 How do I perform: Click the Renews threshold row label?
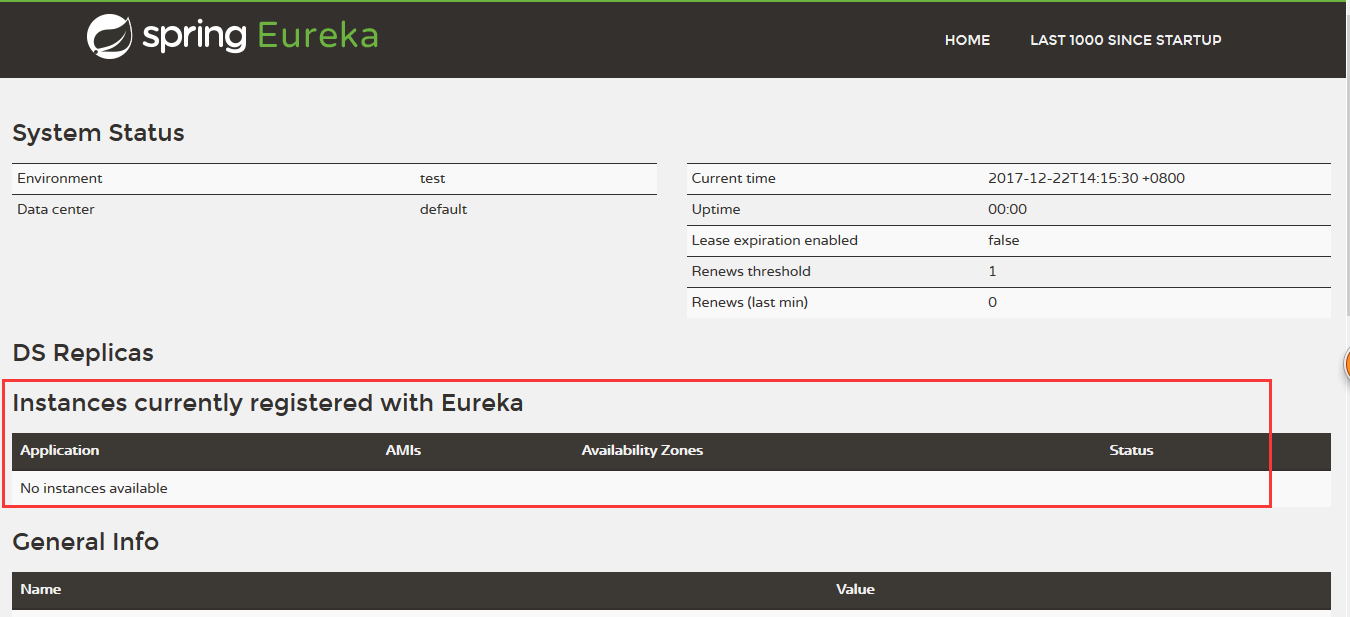(x=751, y=272)
